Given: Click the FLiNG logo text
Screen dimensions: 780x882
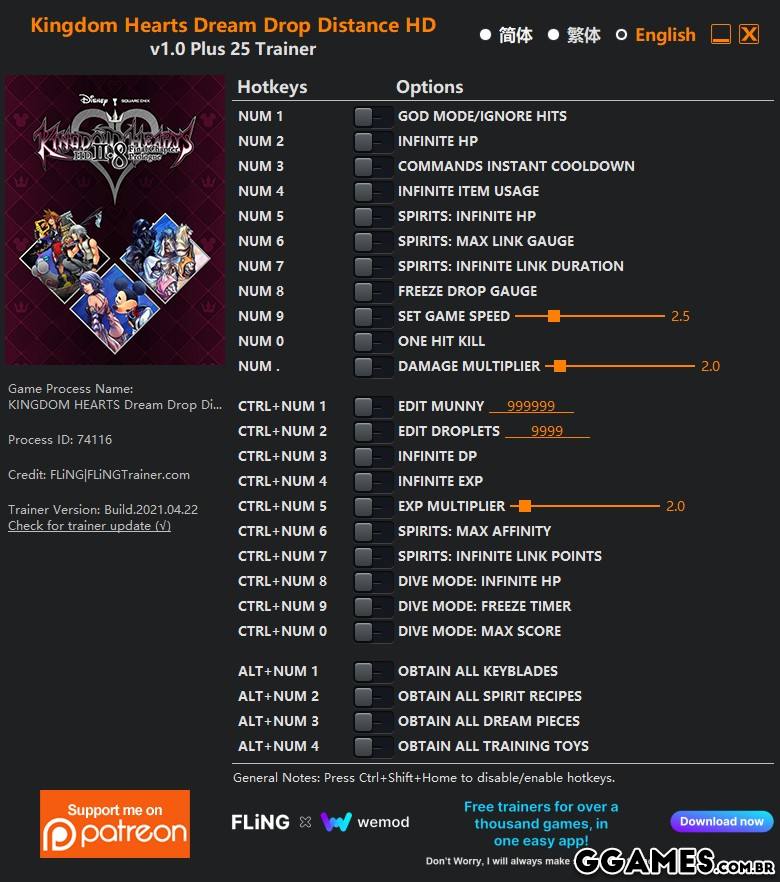Looking at the screenshot, I should [x=260, y=822].
